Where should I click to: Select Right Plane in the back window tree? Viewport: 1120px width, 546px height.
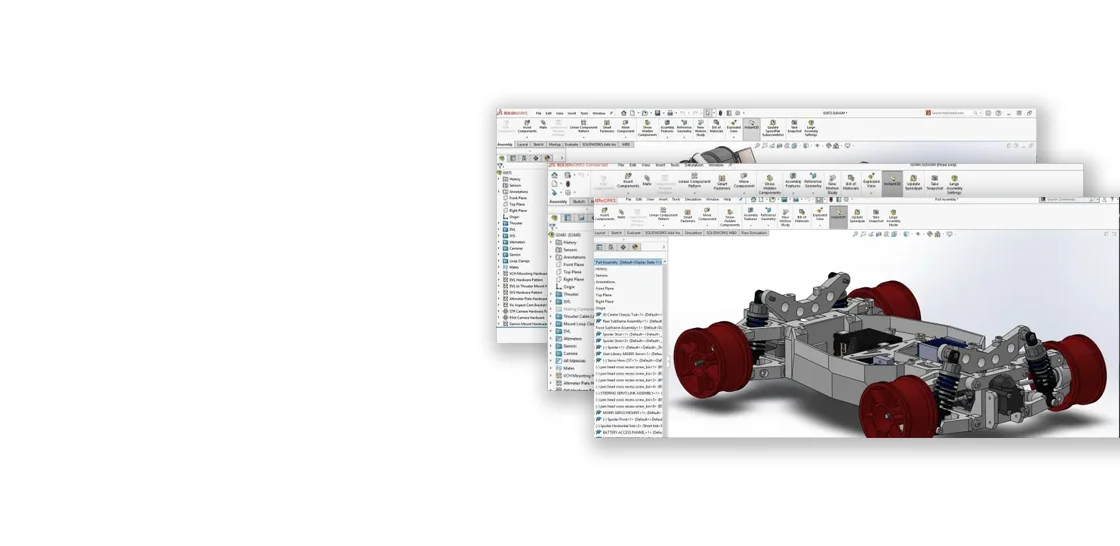[x=516, y=211]
